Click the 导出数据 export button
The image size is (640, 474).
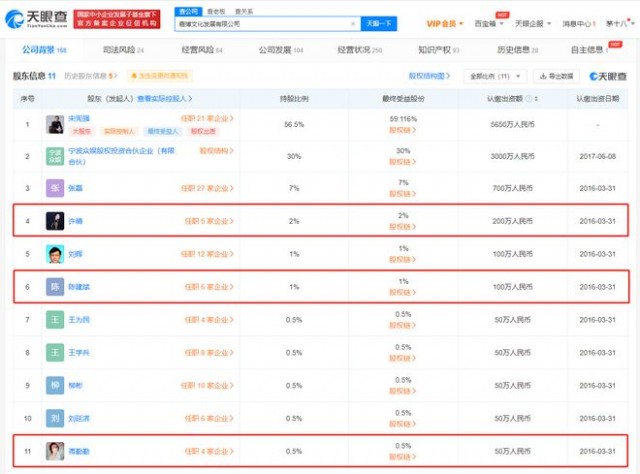pos(556,76)
